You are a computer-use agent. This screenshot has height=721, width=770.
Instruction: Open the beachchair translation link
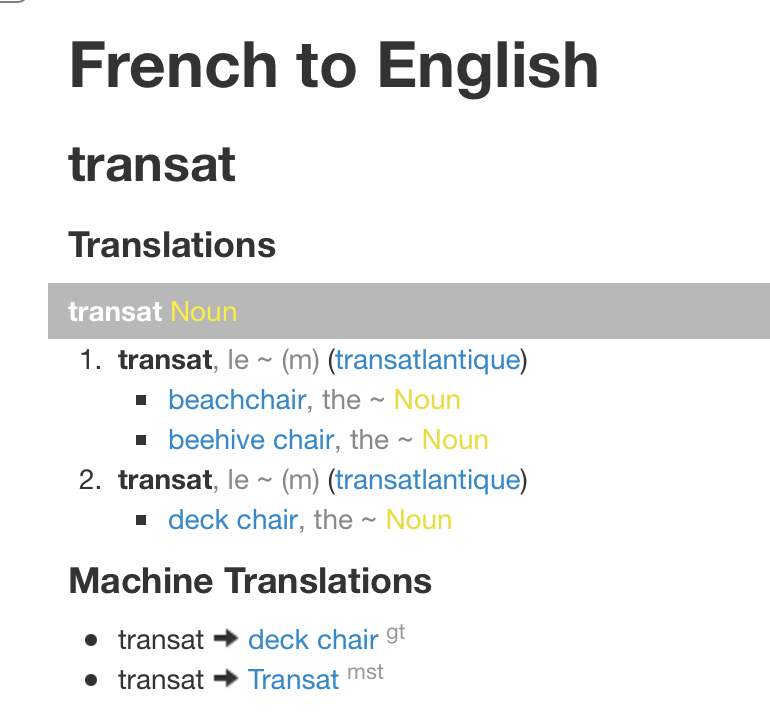click(237, 400)
